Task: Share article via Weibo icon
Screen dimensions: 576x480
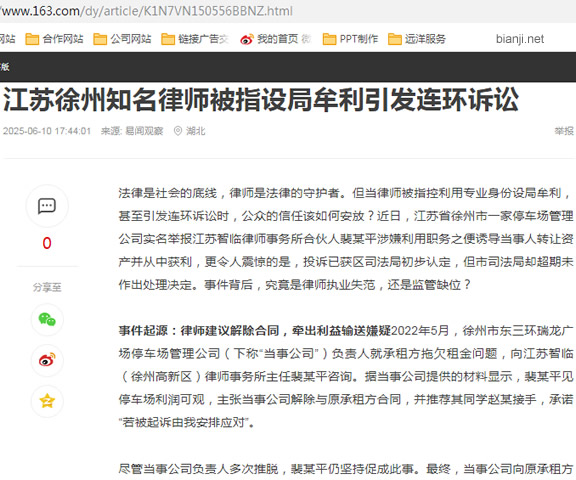Action: point(47,360)
